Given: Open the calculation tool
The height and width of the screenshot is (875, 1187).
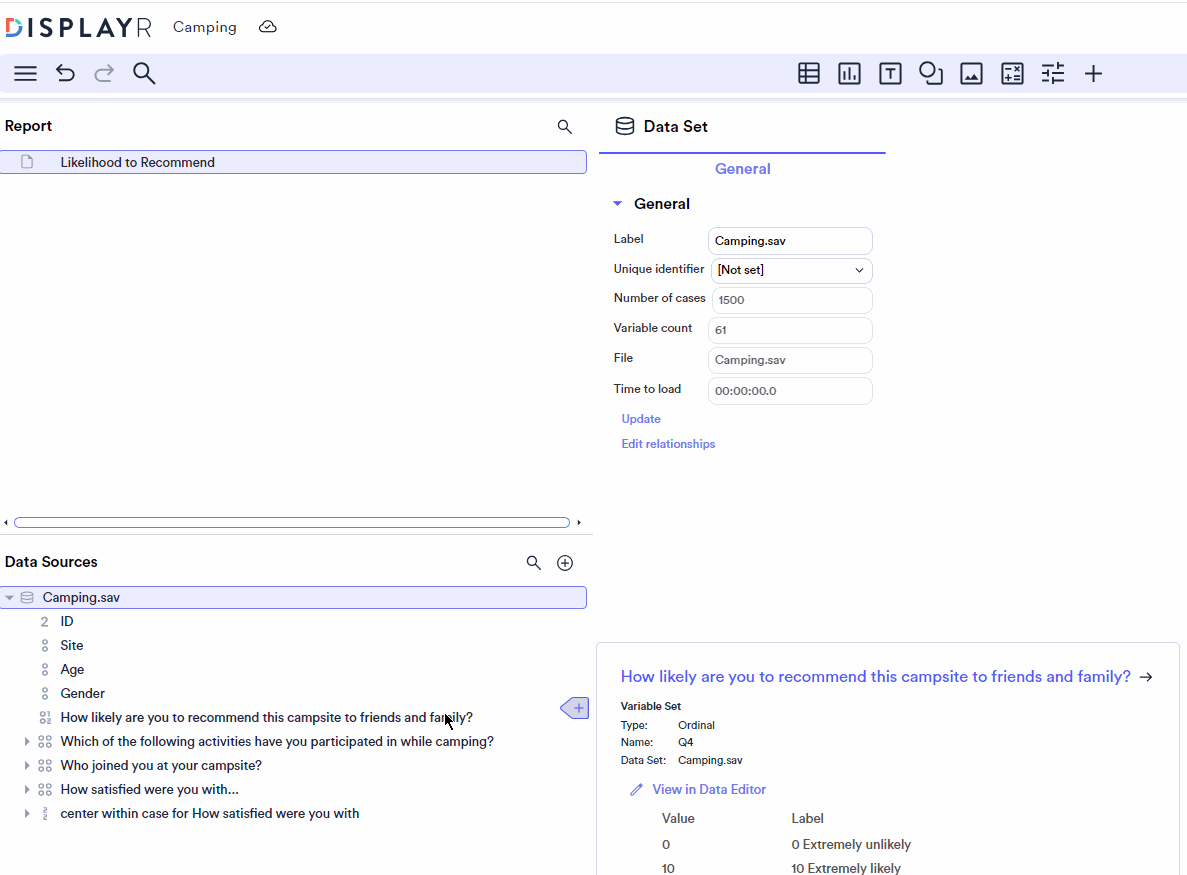Looking at the screenshot, I should (x=1012, y=73).
